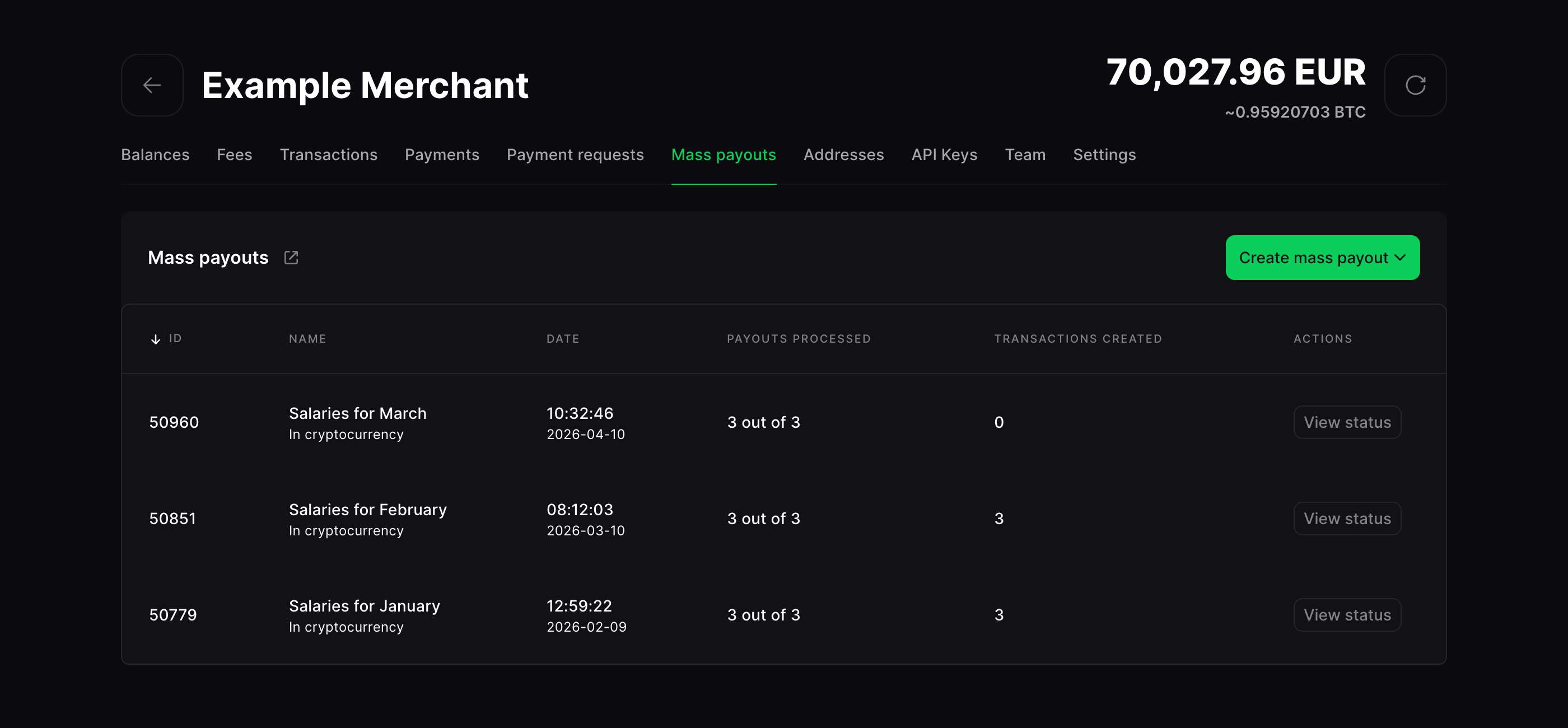
Task: Click the date 2026-03-10
Action: click(x=586, y=531)
